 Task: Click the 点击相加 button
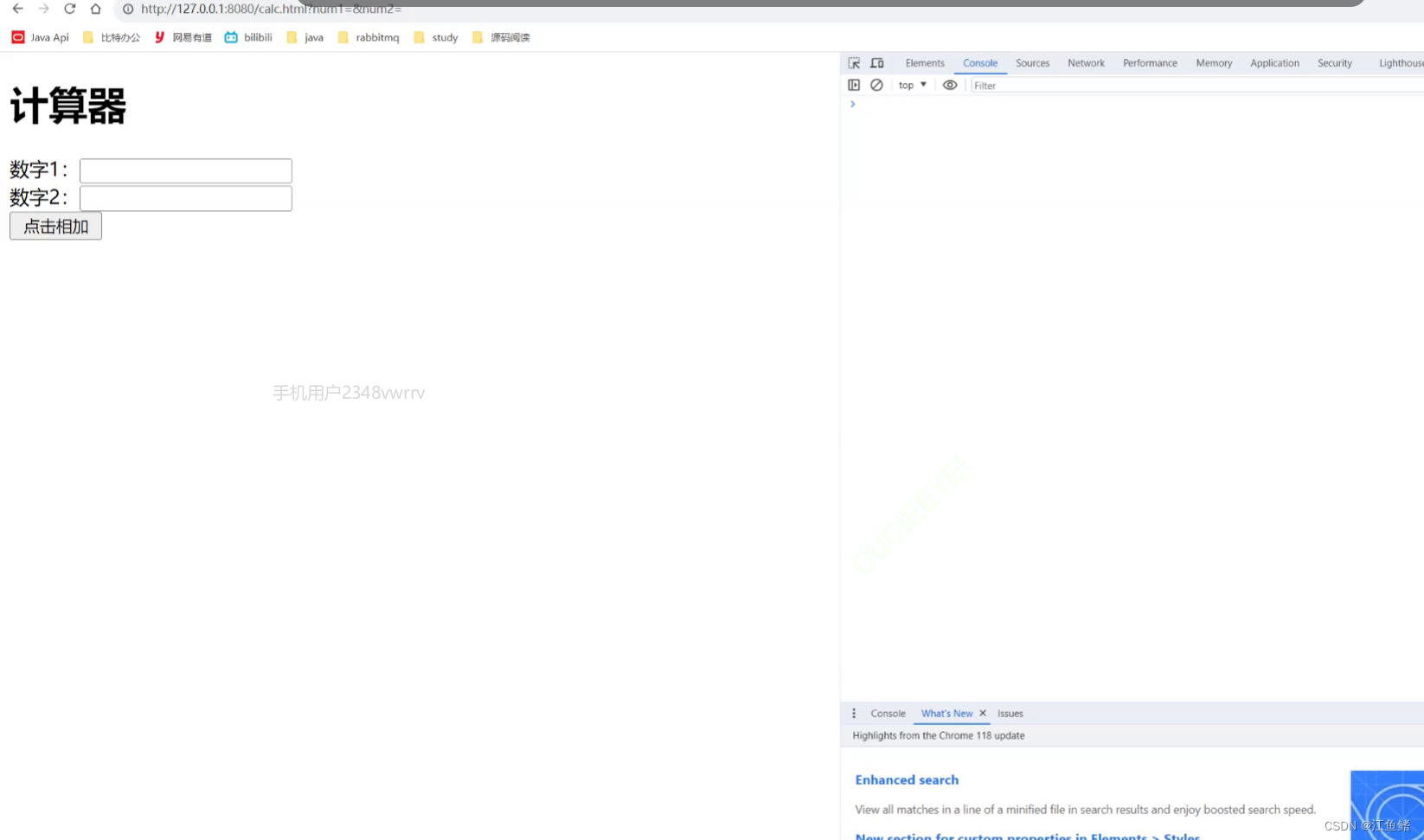click(x=55, y=226)
